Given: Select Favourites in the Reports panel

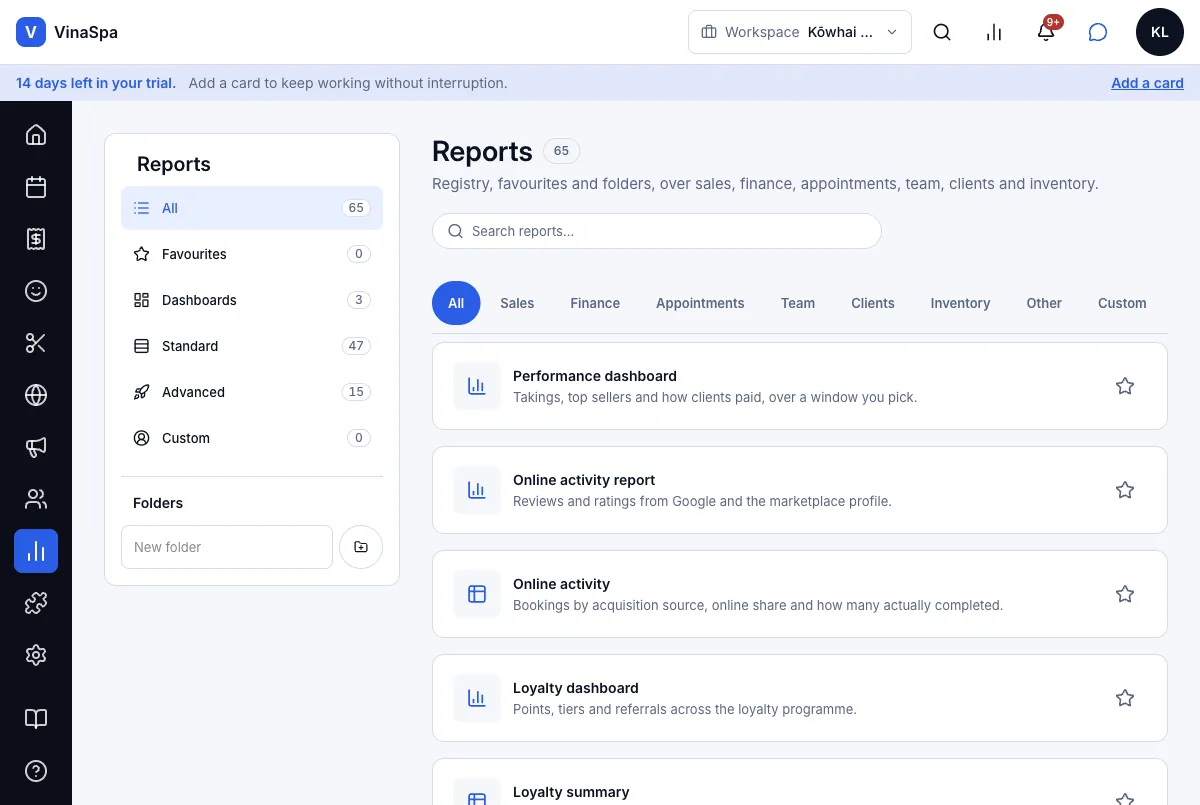Looking at the screenshot, I should pos(252,254).
